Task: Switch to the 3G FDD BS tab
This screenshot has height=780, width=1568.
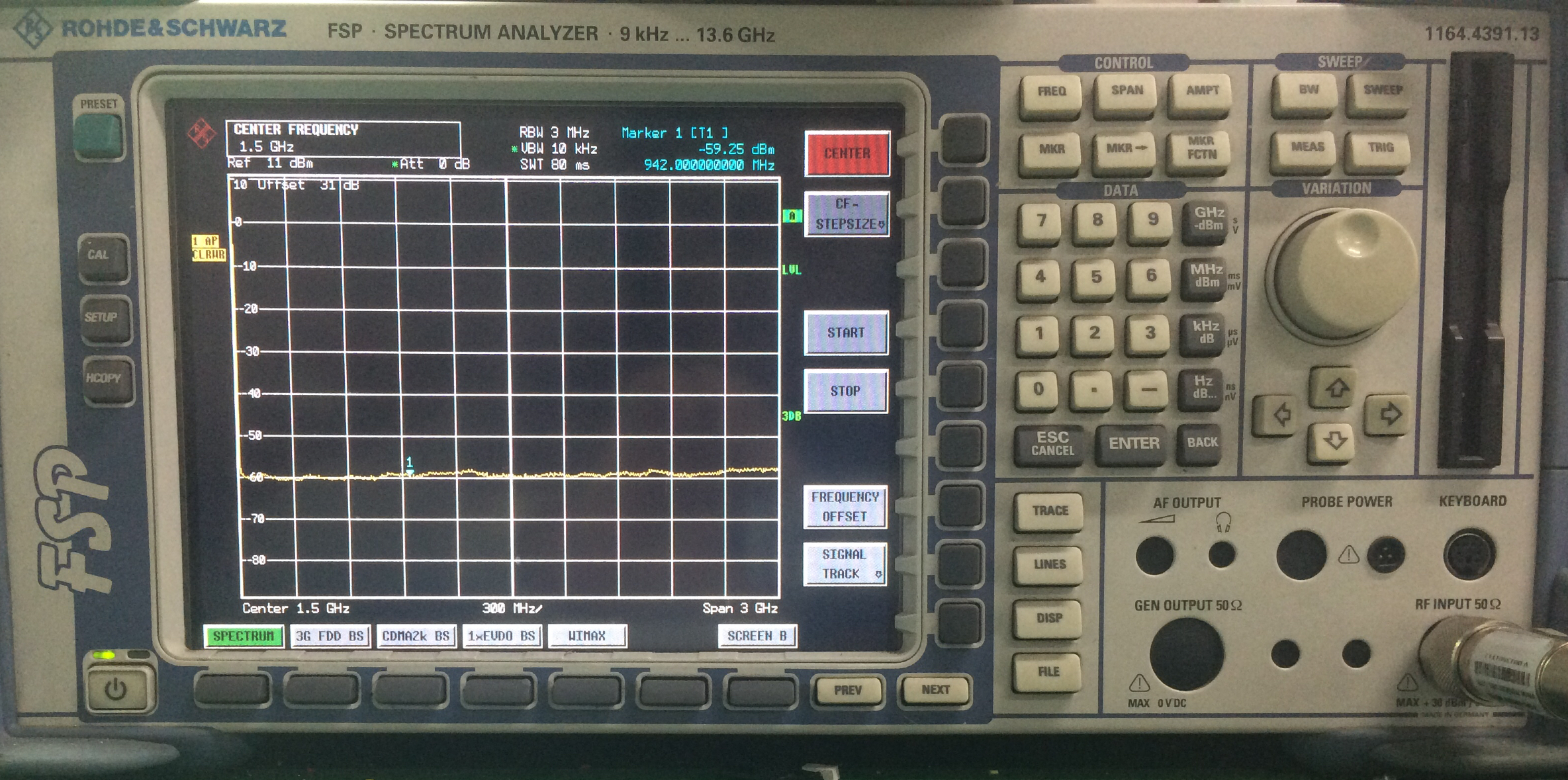Action: (330, 636)
